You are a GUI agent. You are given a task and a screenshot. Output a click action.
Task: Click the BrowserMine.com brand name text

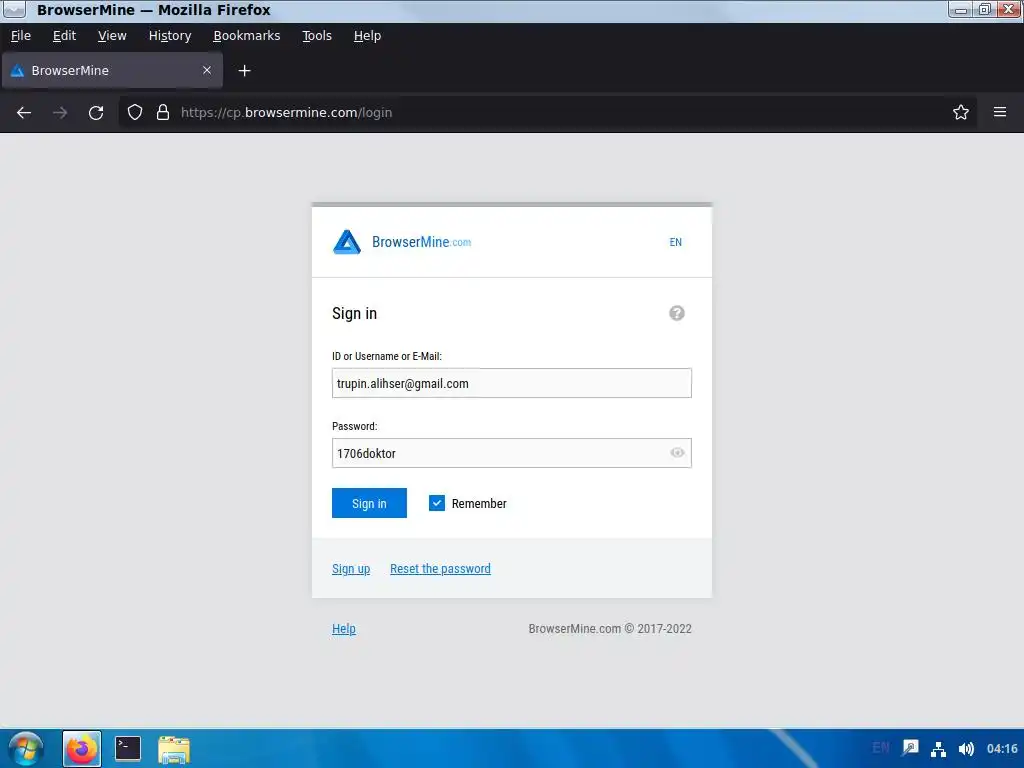point(421,242)
